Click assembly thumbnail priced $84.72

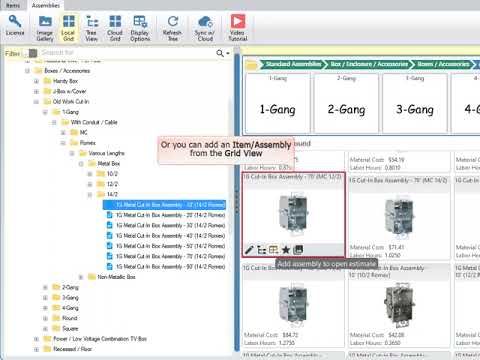[293, 304]
